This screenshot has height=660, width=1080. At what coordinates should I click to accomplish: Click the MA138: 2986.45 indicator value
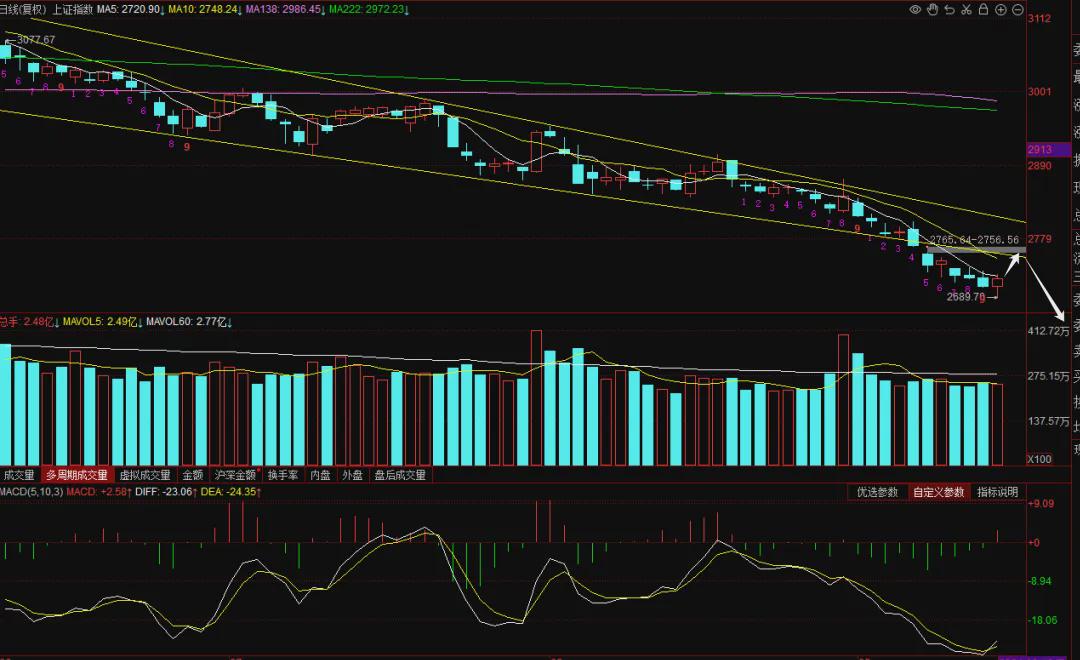(x=285, y=10)
